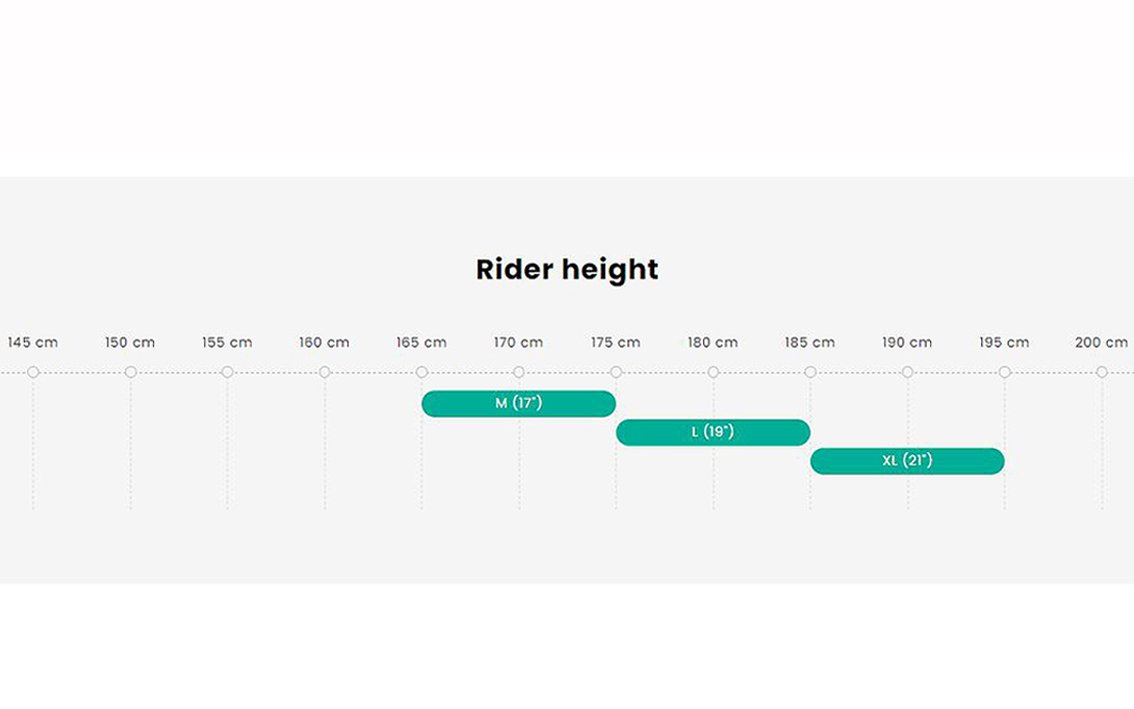Select the L (19") size bar
The image size is (1134, 709).
coord(713,433)
